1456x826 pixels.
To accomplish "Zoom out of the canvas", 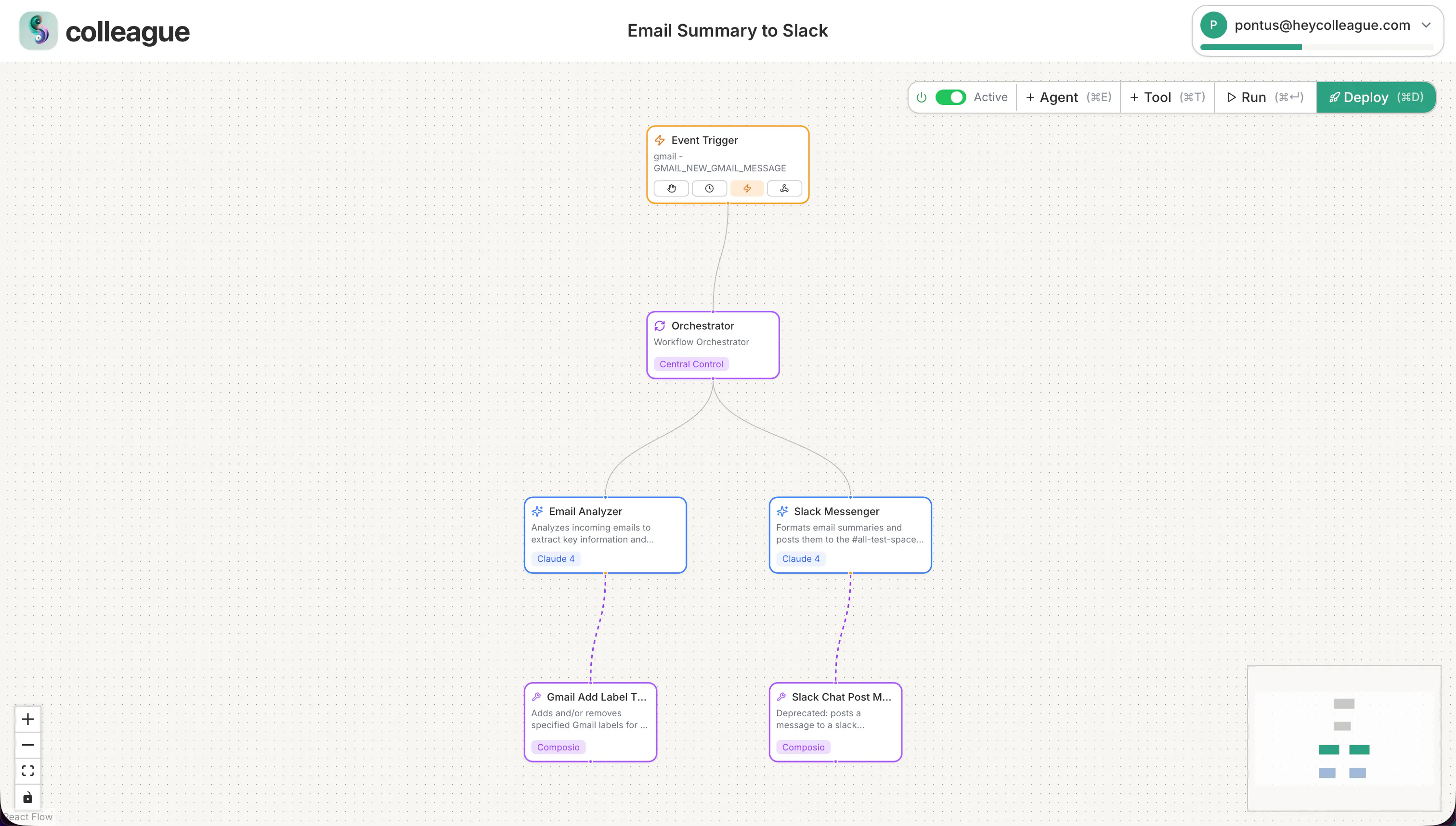I will (28, 745).
